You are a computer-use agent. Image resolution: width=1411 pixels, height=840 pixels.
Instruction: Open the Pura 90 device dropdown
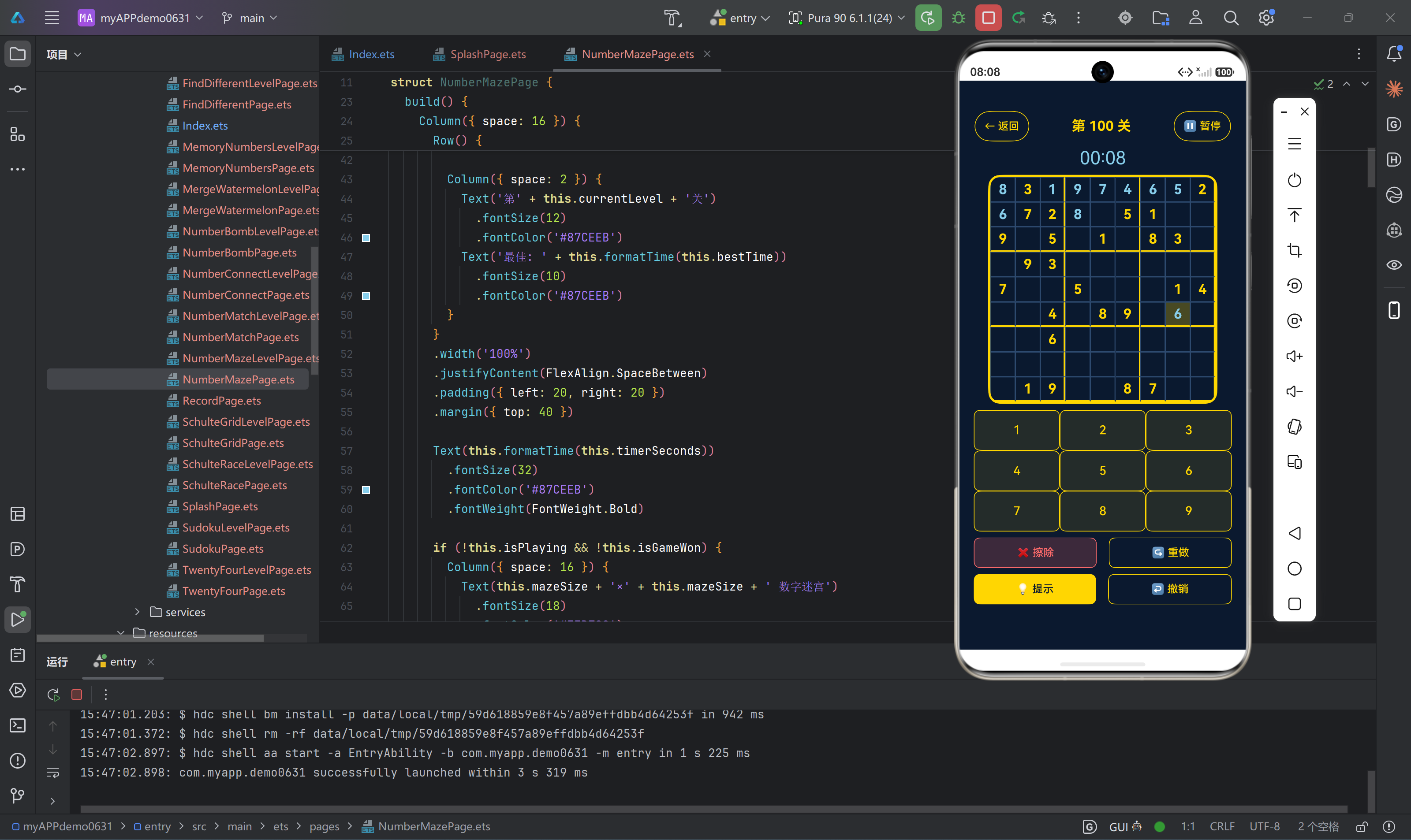pyautogui.click(x=847, y=18)
